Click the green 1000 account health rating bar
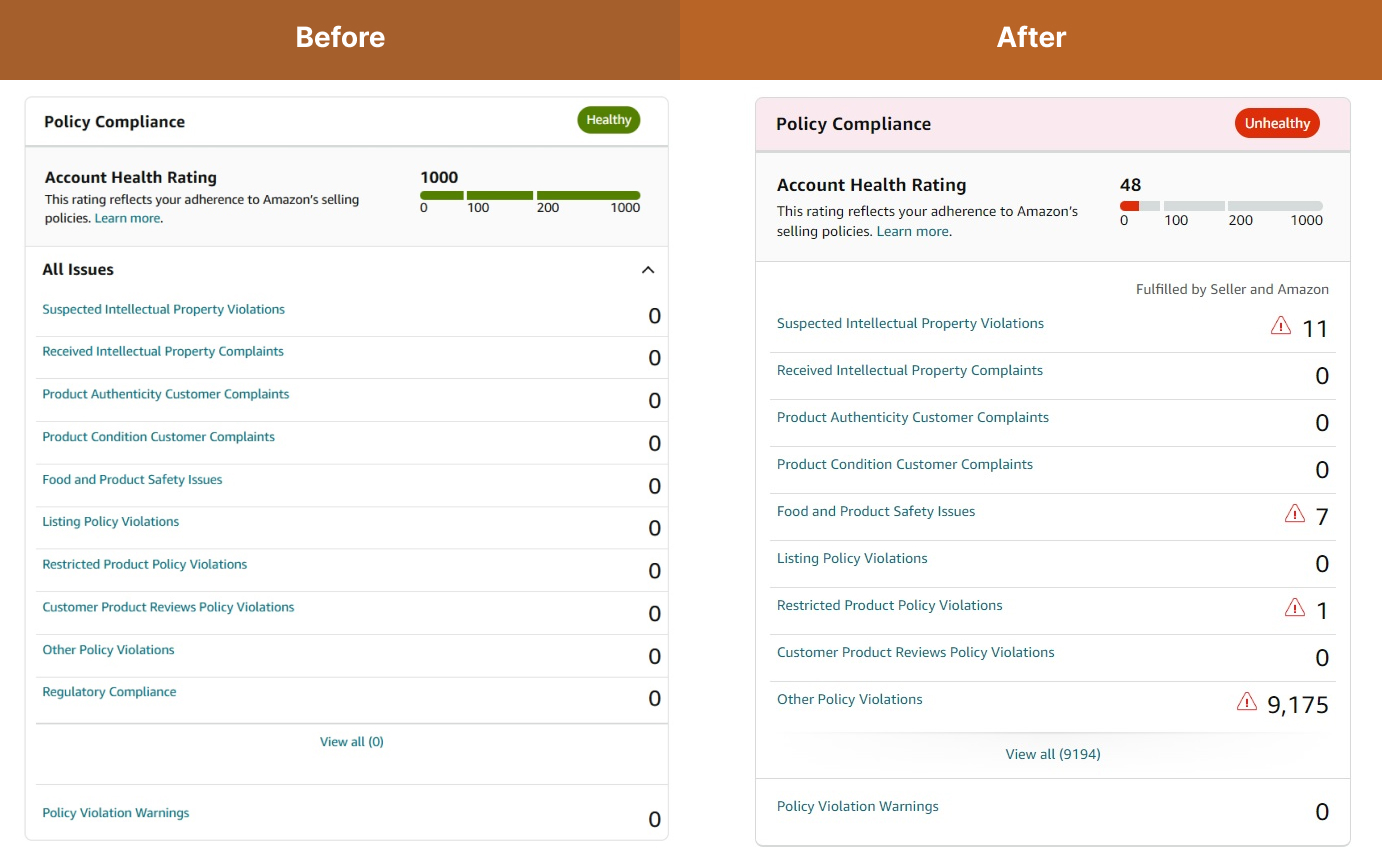This screenshot has width=1382, height=852. pyautogui.click(x=530, y=195)
